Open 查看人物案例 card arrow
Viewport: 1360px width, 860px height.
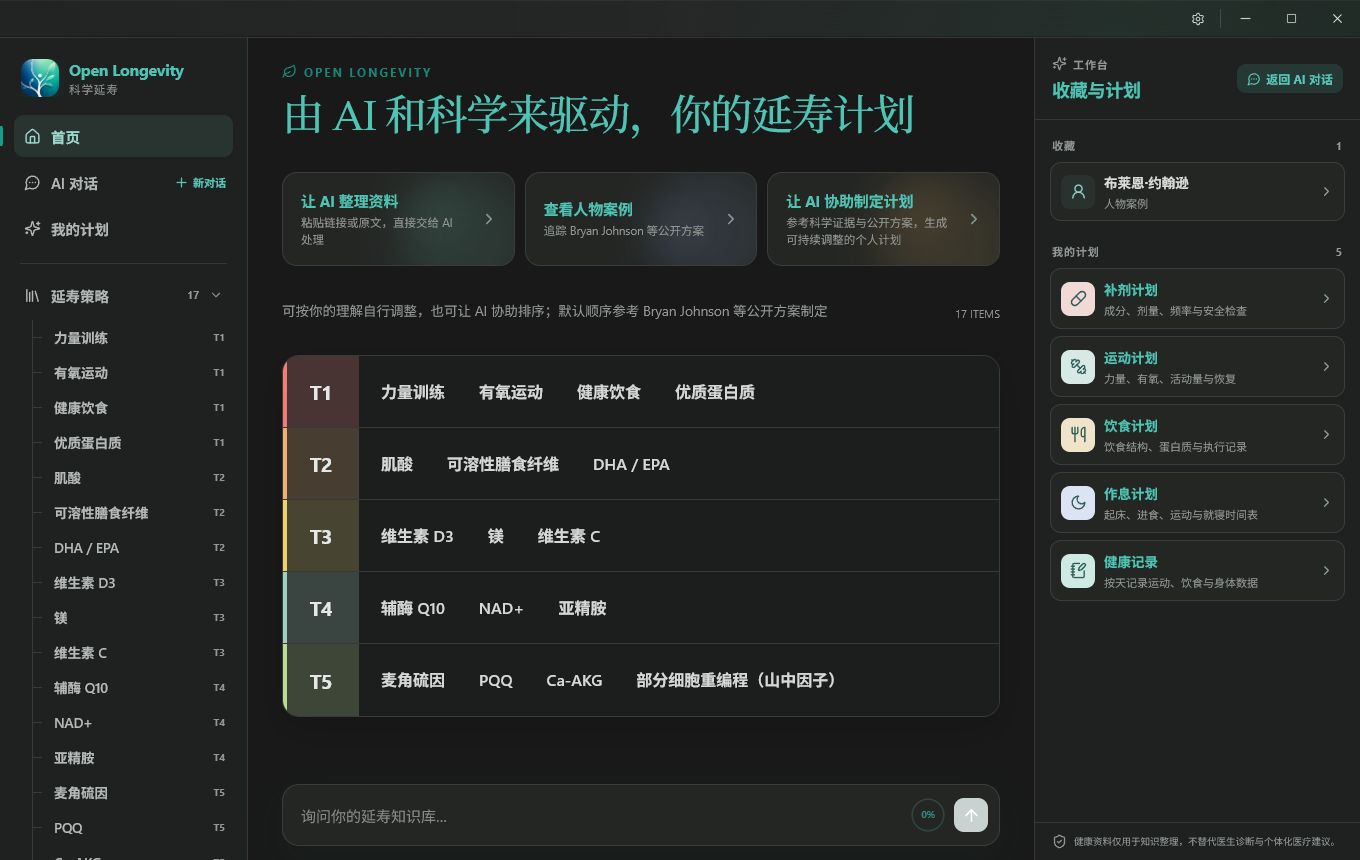click(731, 219)
